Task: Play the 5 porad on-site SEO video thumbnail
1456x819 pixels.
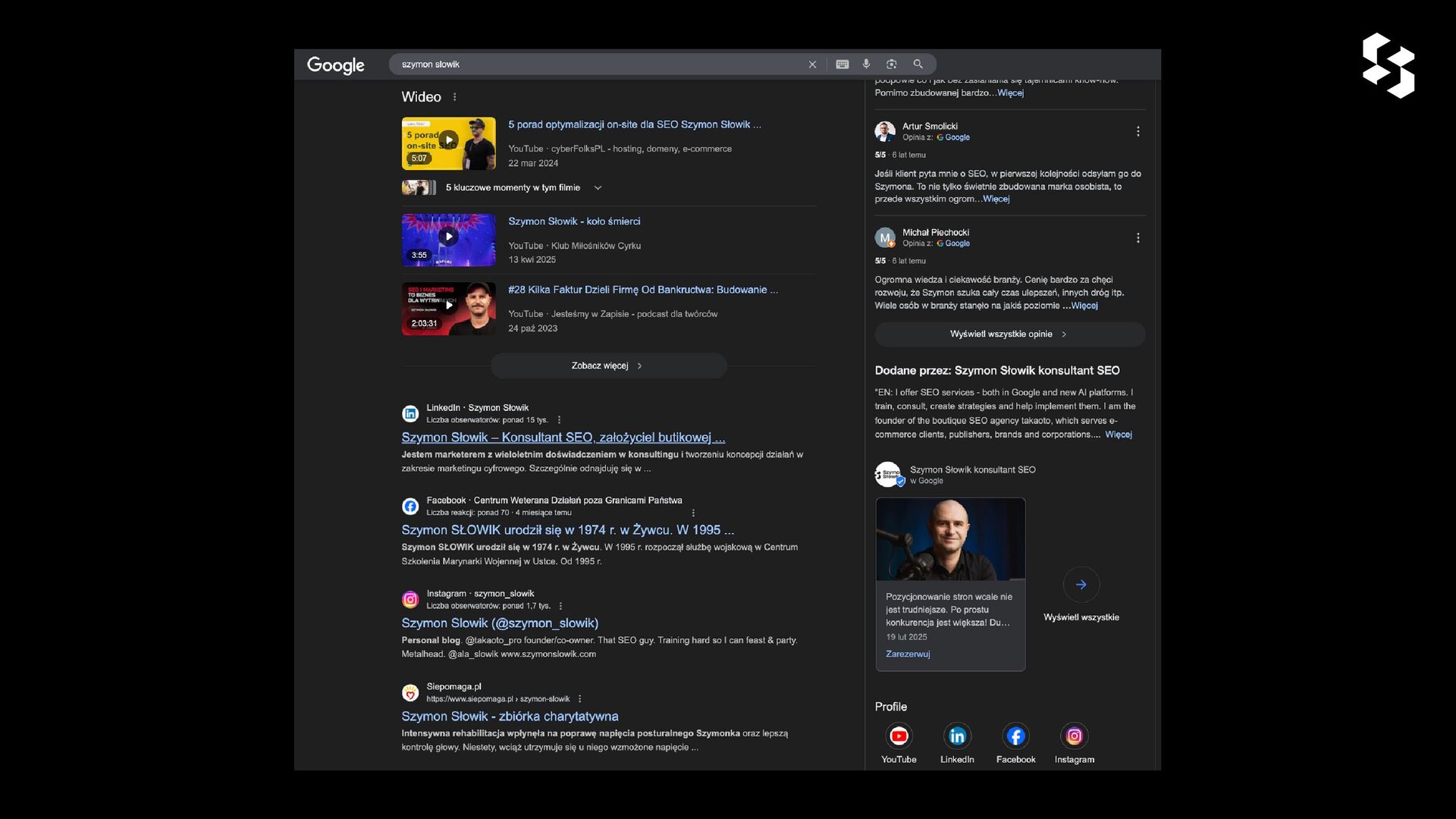Action: coord(449,143)
